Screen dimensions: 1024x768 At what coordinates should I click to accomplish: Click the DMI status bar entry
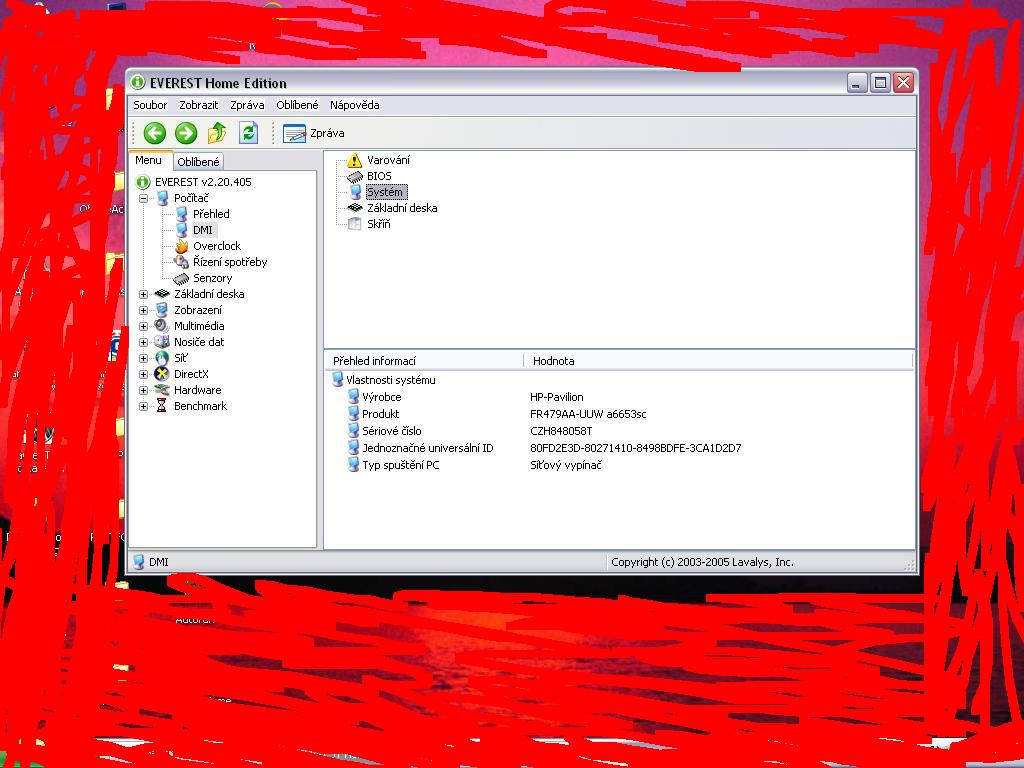point(158,562)
